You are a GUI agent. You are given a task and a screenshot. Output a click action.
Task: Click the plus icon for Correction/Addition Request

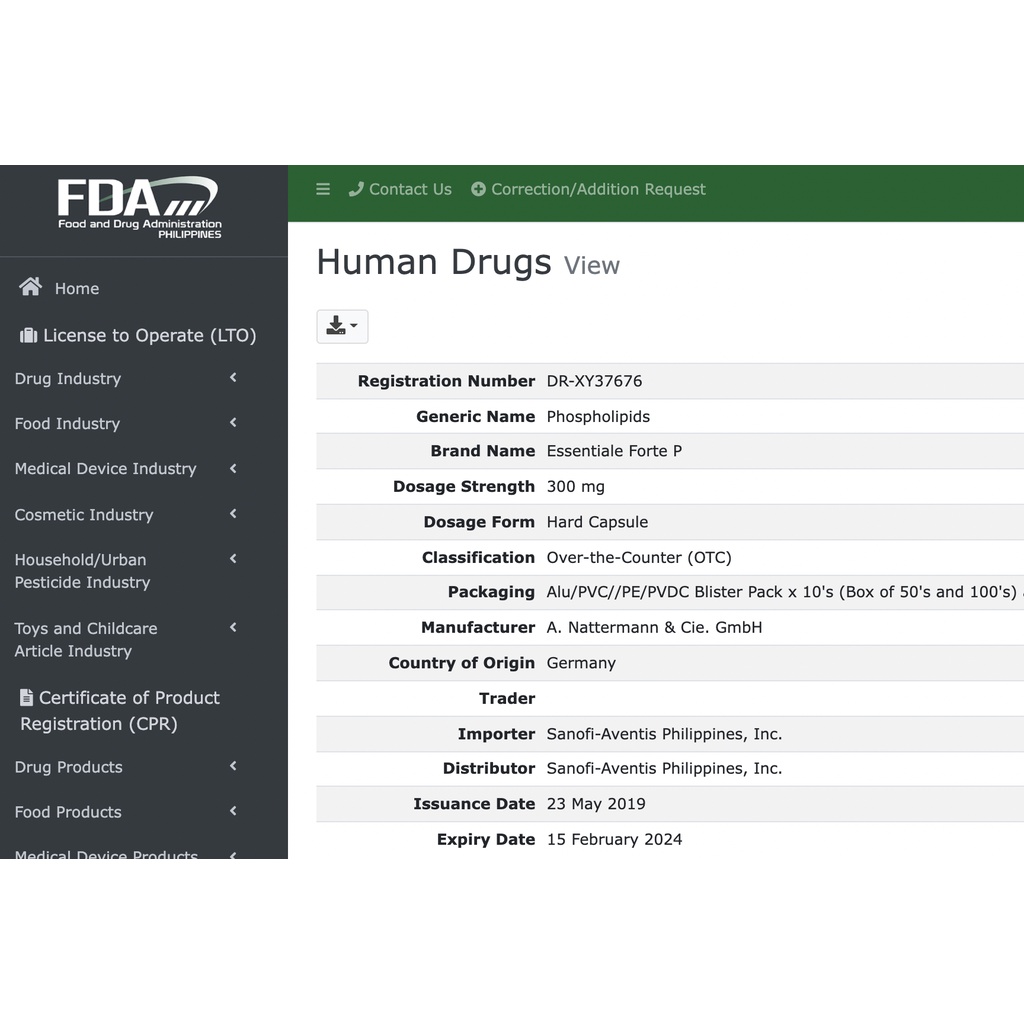478,189
